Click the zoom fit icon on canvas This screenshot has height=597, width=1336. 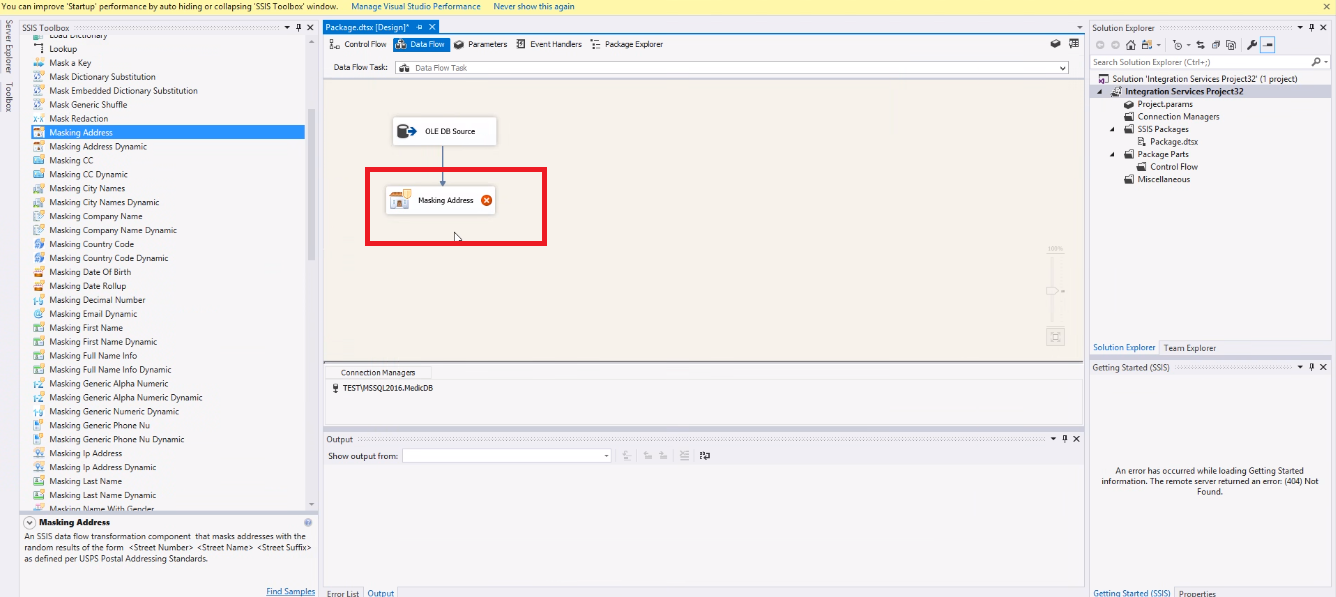[1055, 336]
